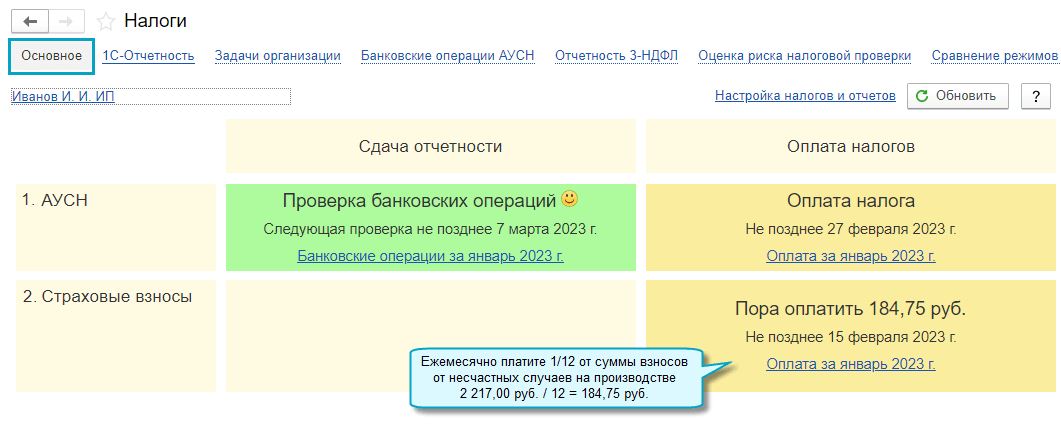Refresh data with the Обновить button
The image size is (1061, 426).
coord(957,96)
